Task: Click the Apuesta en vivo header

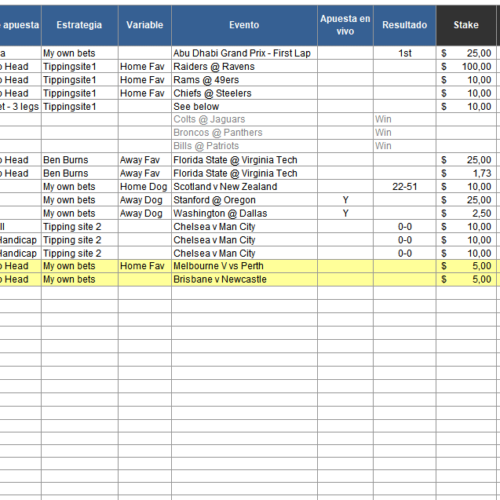Action: tap(345, 25)
